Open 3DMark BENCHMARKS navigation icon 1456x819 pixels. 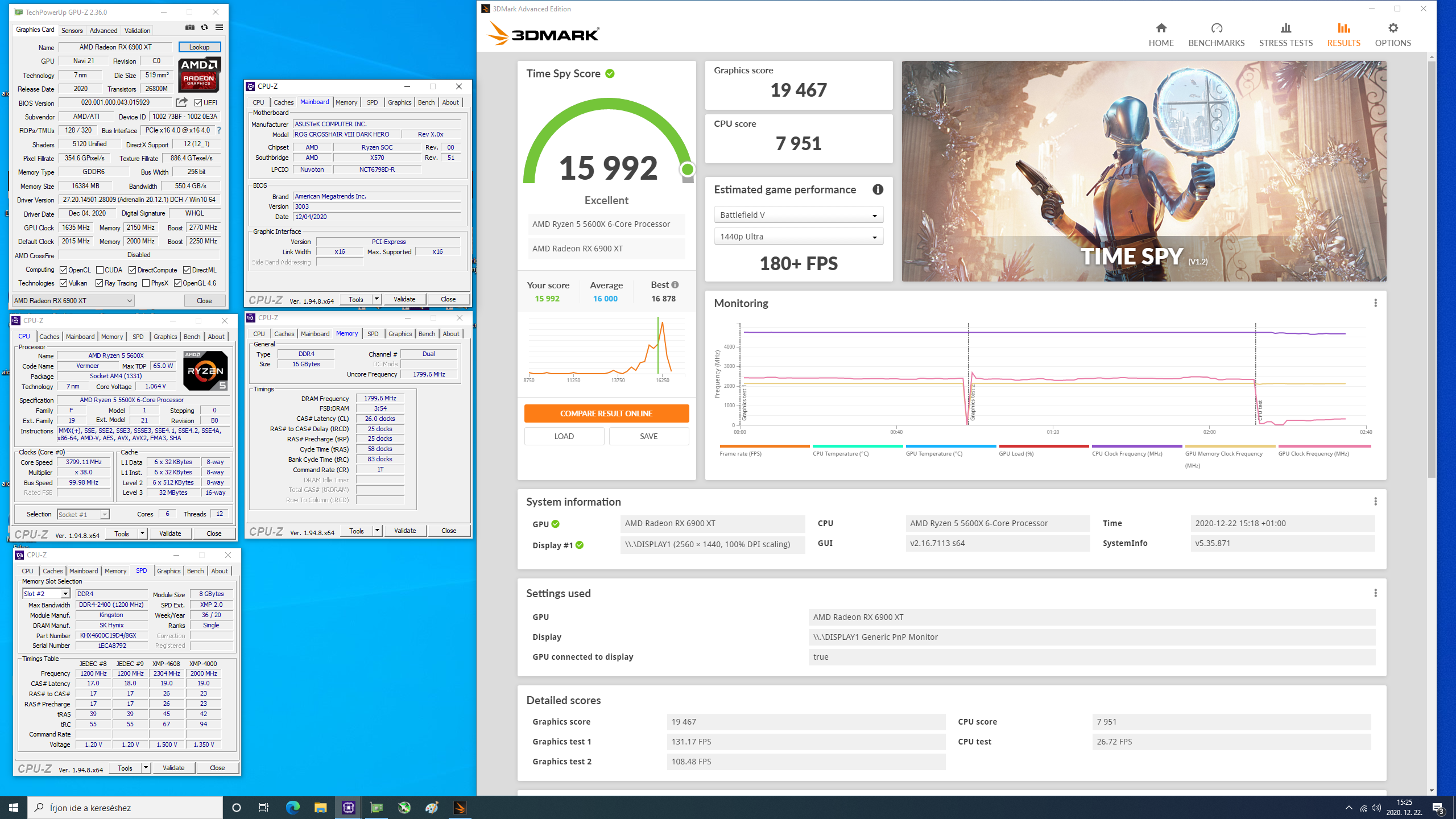1216,35
